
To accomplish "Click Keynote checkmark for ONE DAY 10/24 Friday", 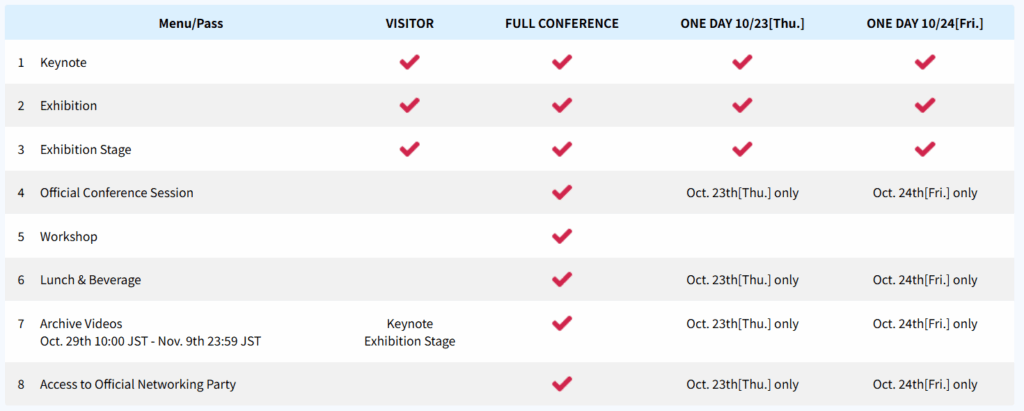I will [925, 62].
